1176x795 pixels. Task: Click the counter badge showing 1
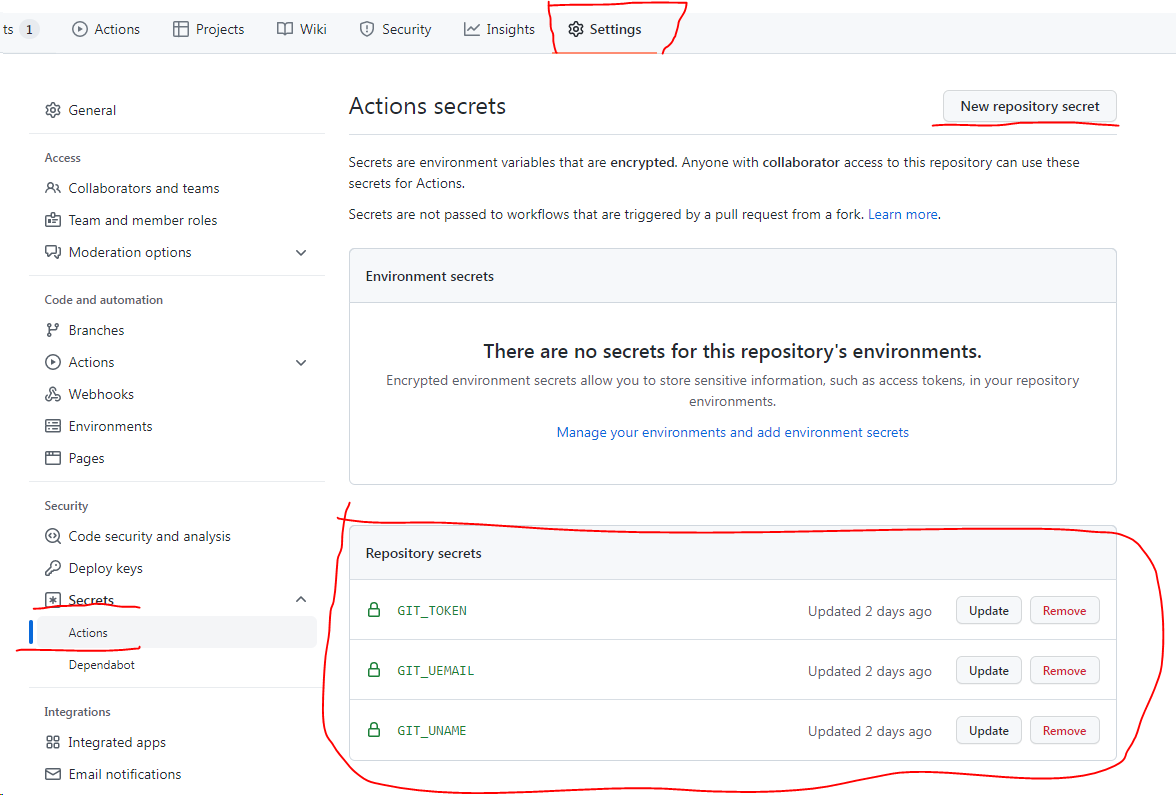point(29,29)
